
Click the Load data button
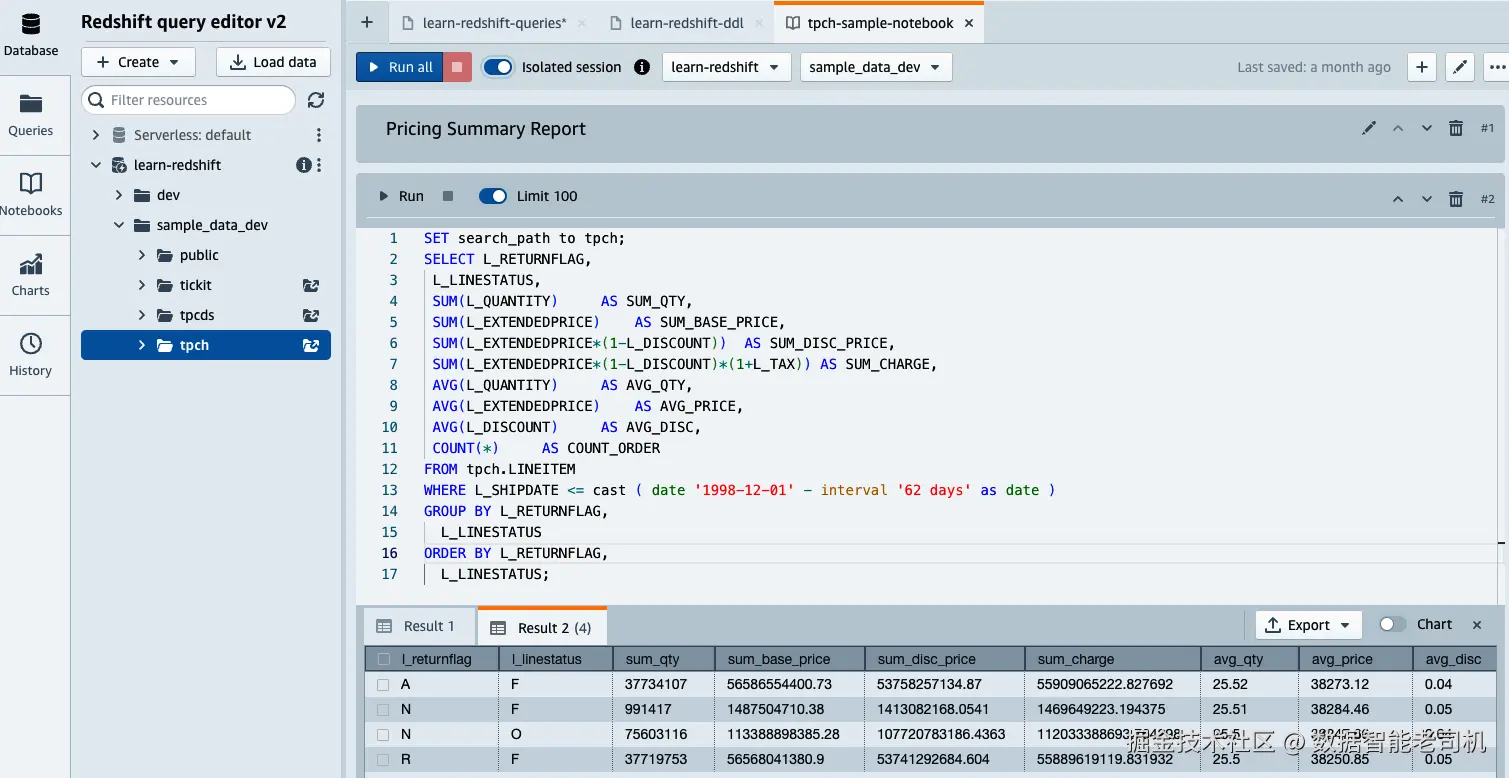pos(273,62)
